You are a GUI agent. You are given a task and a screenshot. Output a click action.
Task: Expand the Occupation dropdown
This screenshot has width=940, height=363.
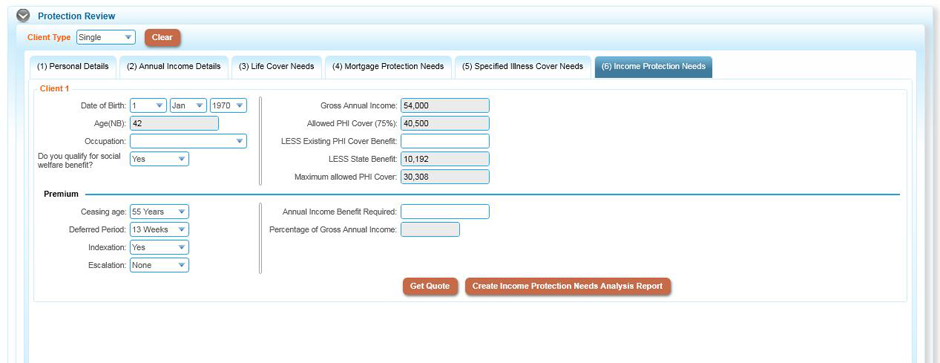click(x=188, y=141)
